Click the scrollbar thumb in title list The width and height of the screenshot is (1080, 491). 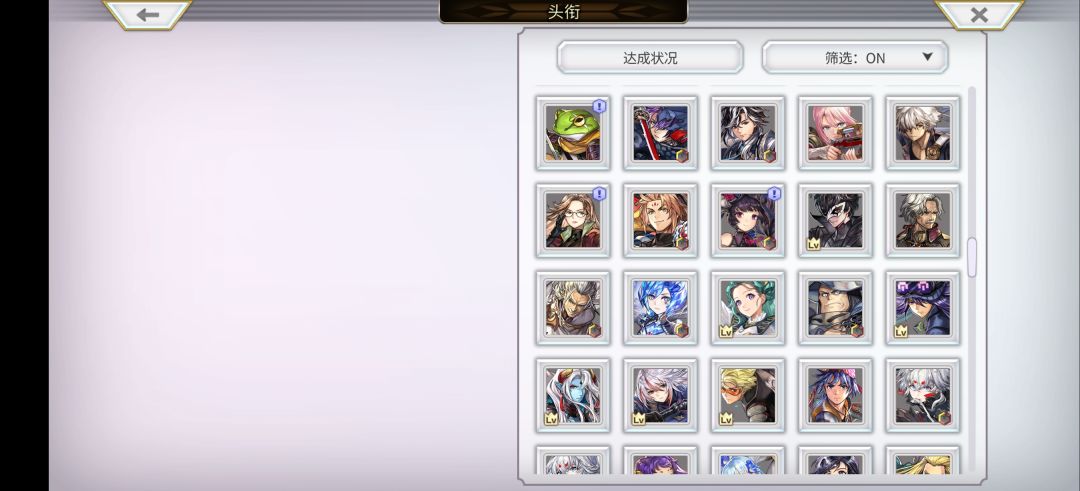click(972, 258)
